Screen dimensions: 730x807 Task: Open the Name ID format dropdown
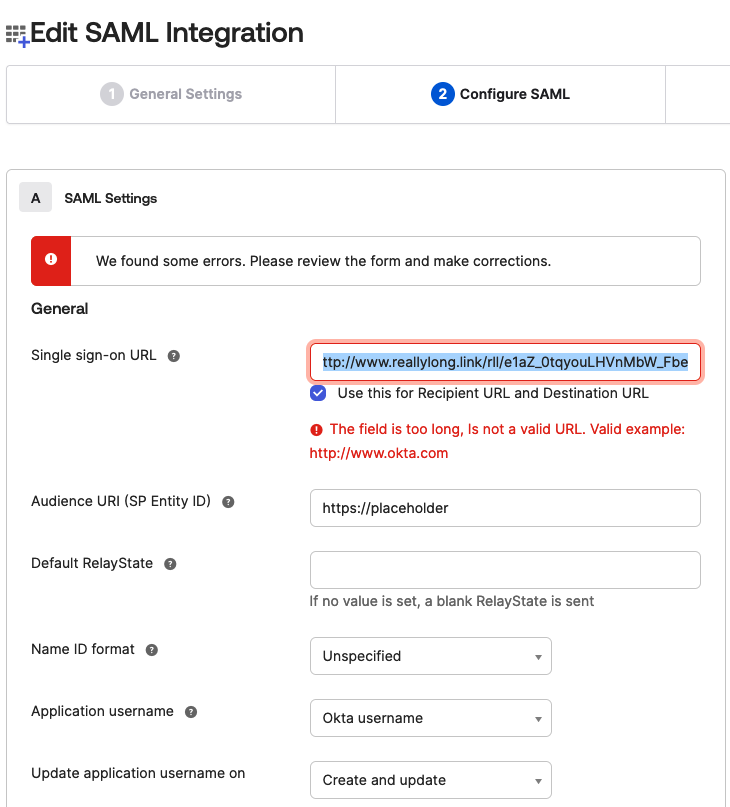click(x=430, y=656)
